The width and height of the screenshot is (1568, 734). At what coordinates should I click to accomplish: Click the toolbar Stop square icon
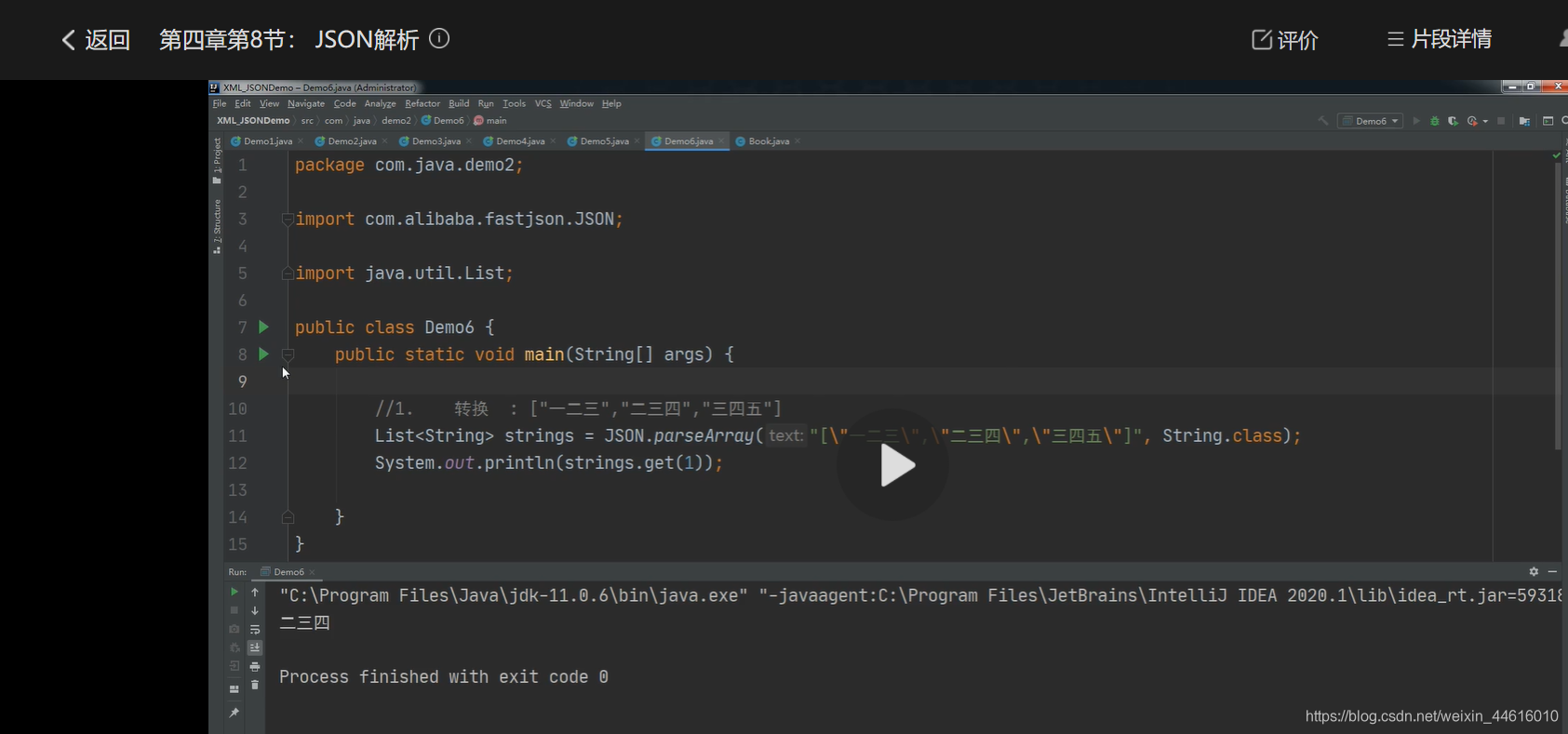coord(1501,121)
